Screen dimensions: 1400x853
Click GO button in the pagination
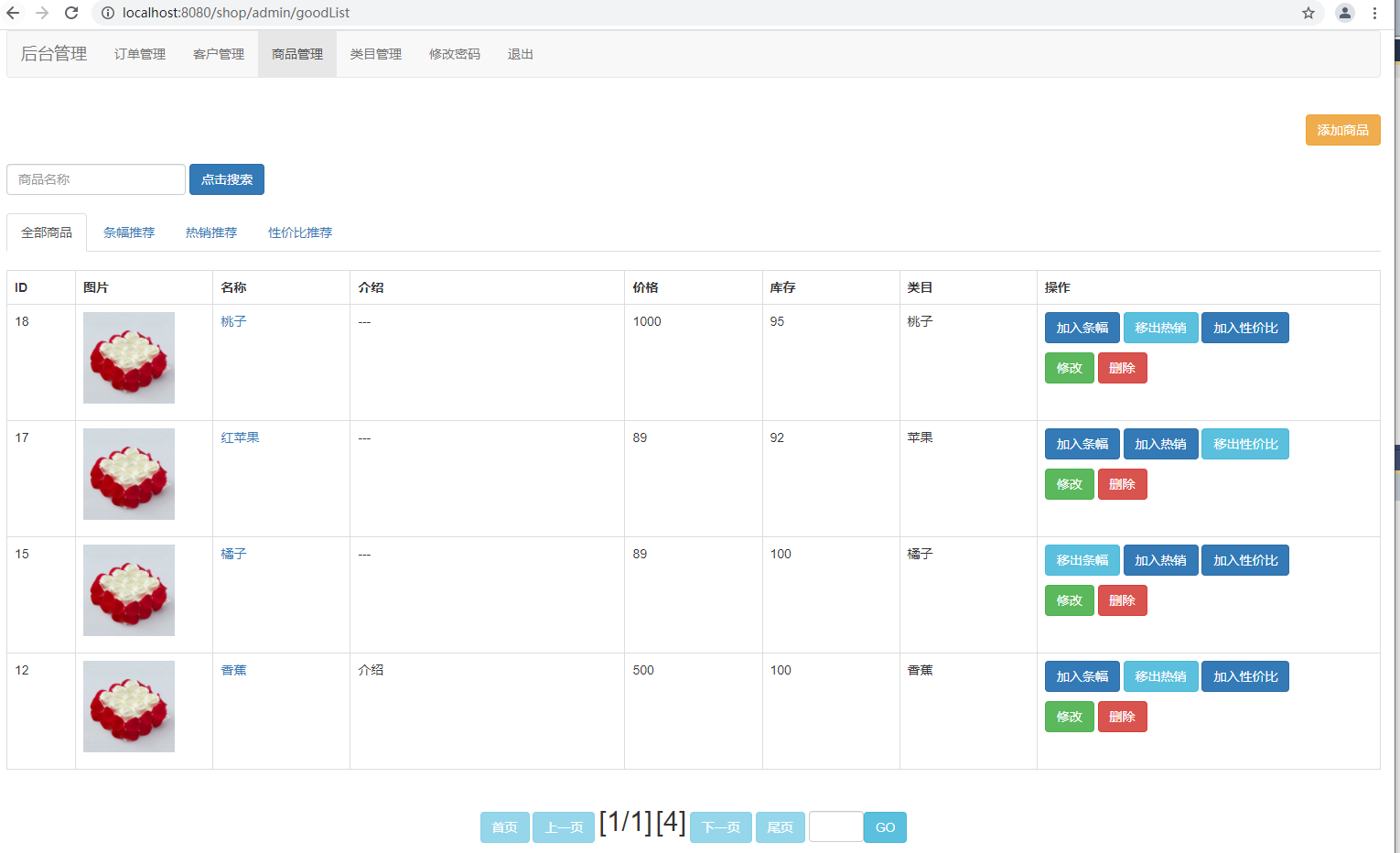coord(885,827)
